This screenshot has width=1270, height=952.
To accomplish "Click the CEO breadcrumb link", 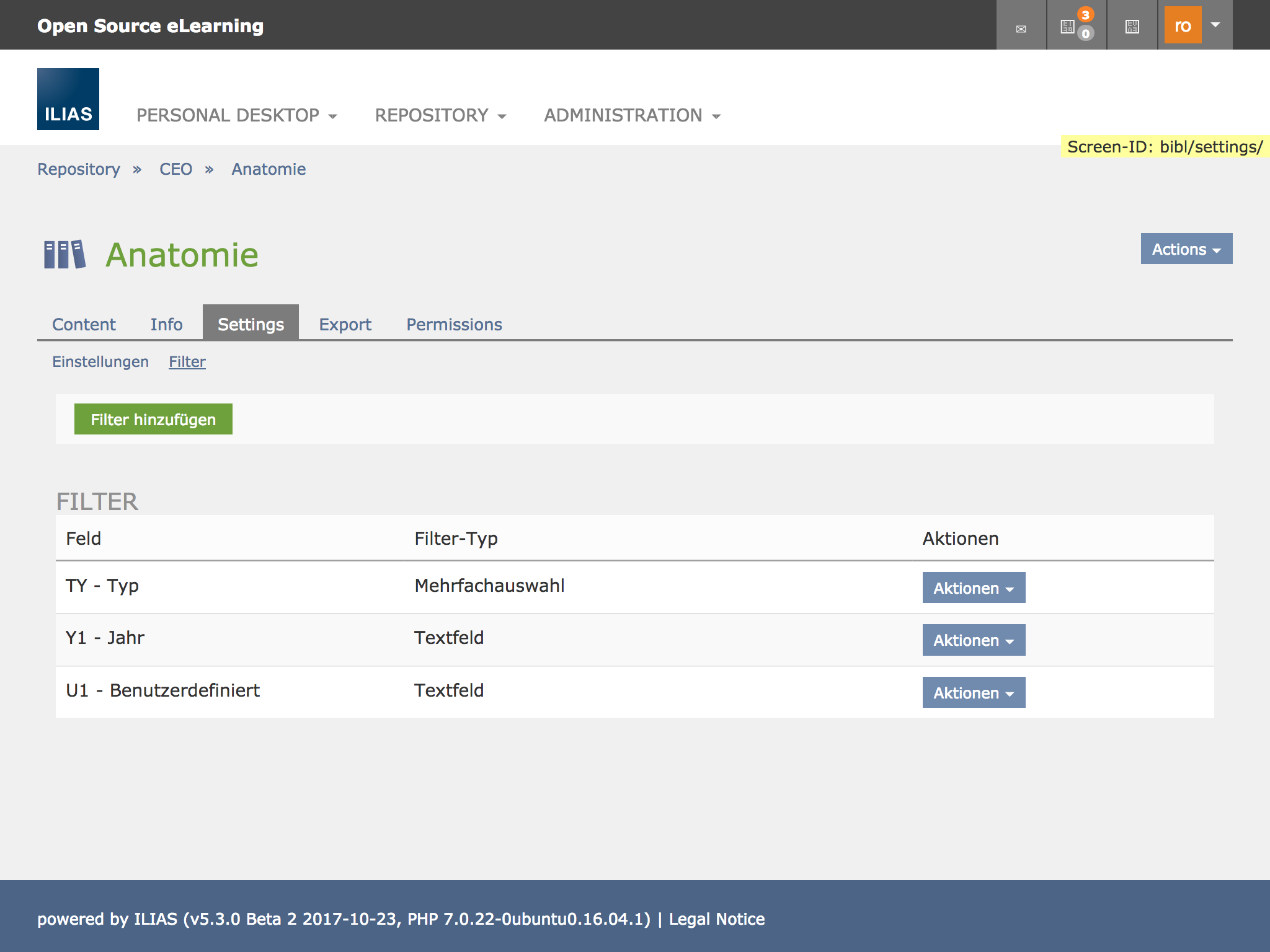I will tap(175, 169).
